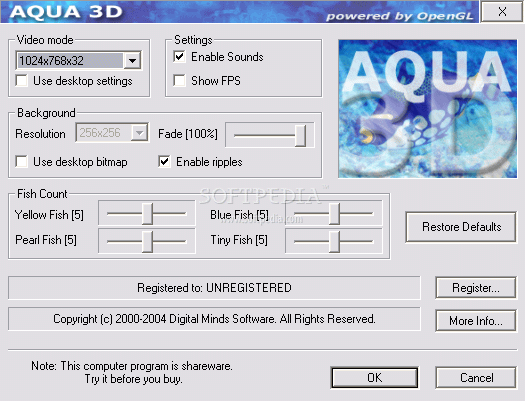Confirm settings with the OK button
Image resolution: width=525 pixels, height=401 pixels.
click(x=374, y=378)
